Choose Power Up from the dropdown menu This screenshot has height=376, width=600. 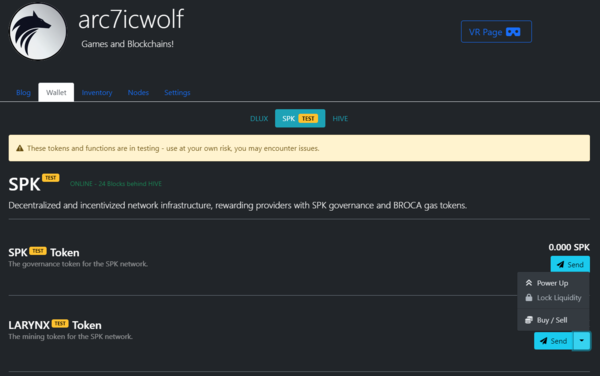553,283
